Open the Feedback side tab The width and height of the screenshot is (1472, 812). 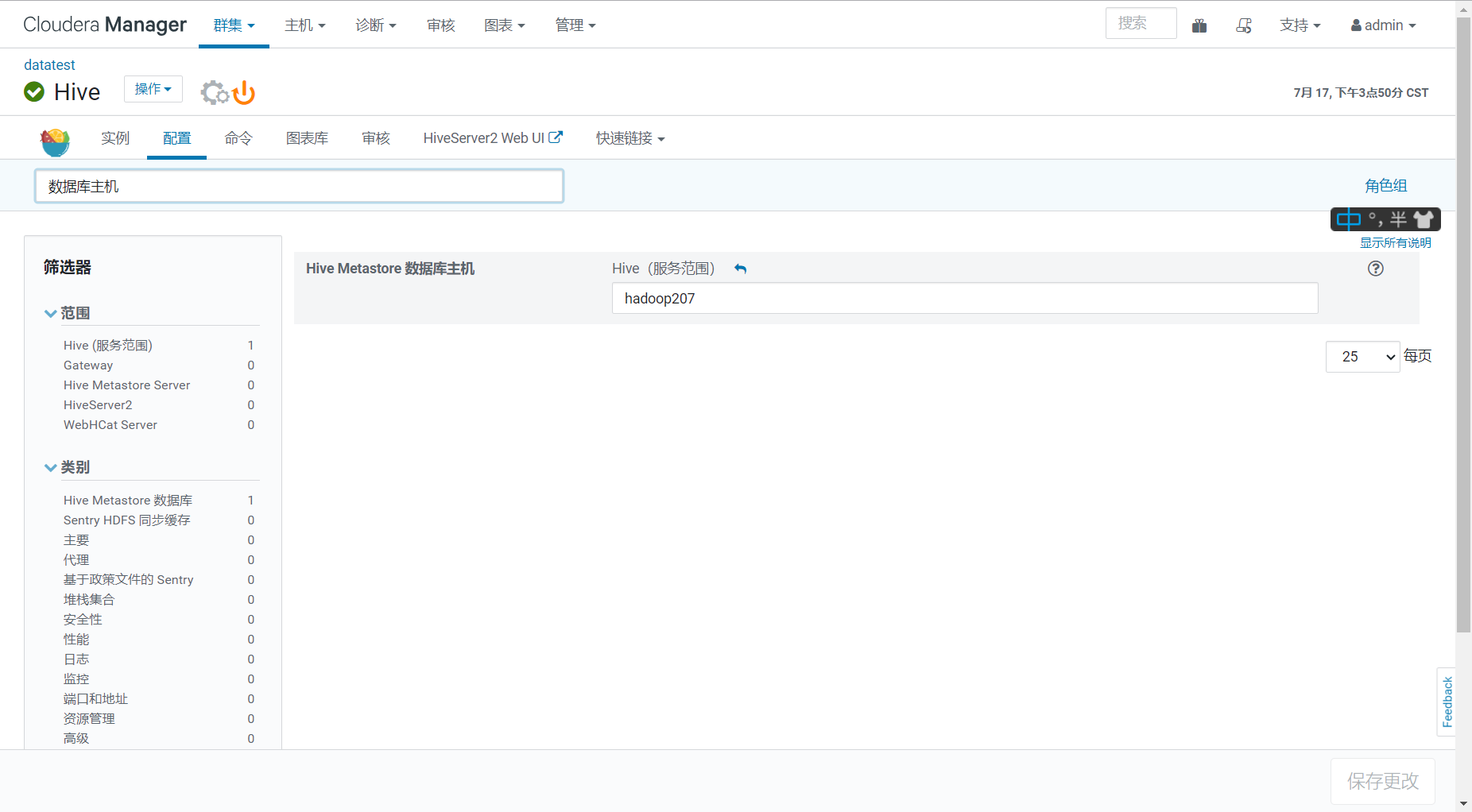pyautogui.click(x=1447, y=702)
